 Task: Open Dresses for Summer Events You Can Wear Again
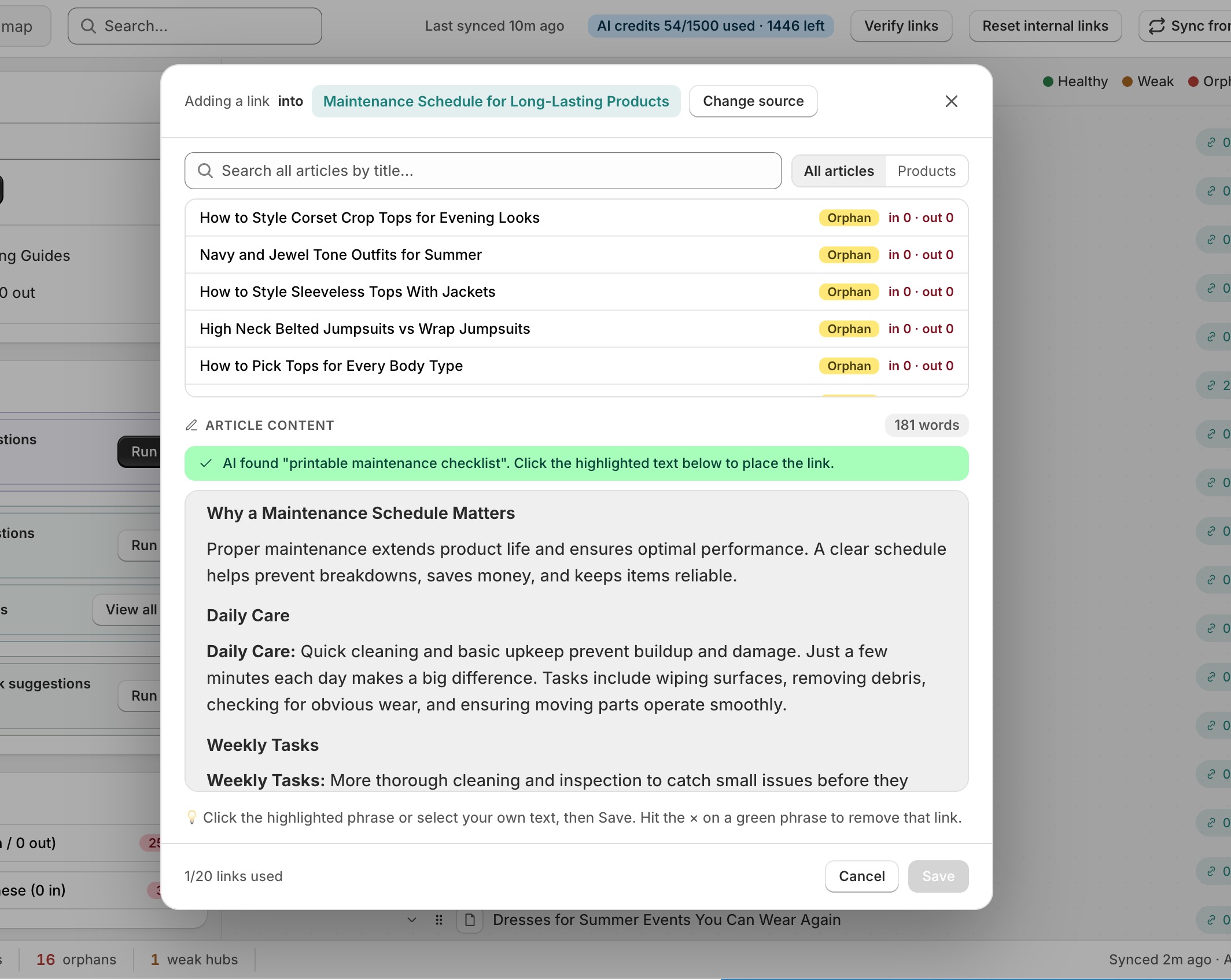pyautogui.click(x=666, y=920)
